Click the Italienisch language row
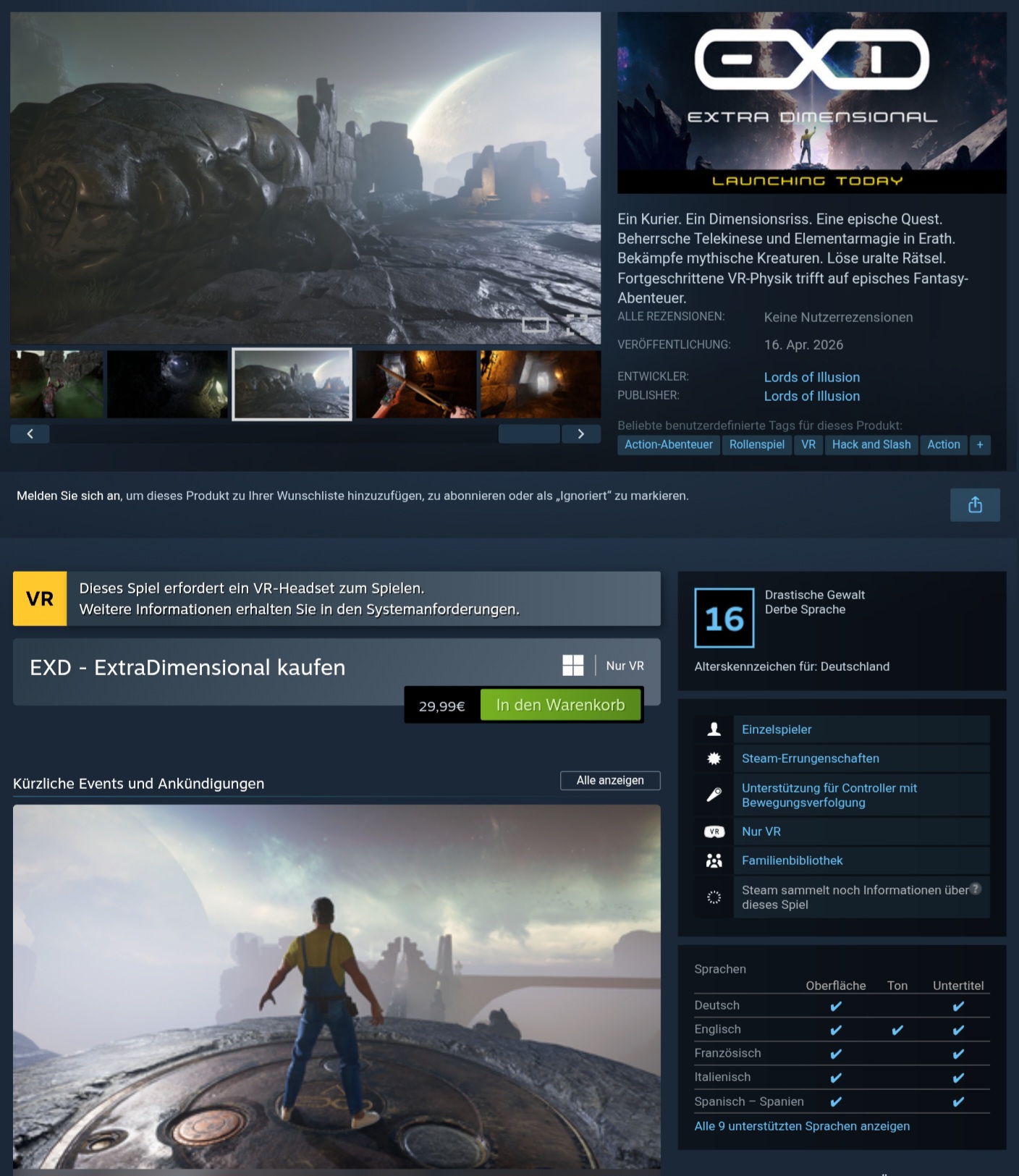The image size is (1019, 1176). (842, 1078)
